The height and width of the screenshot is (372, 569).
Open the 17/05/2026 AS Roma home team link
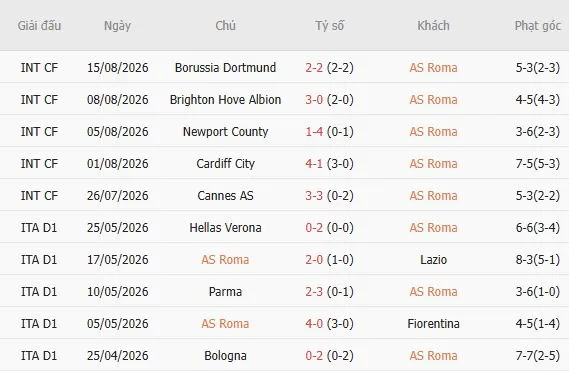[225, 259]
